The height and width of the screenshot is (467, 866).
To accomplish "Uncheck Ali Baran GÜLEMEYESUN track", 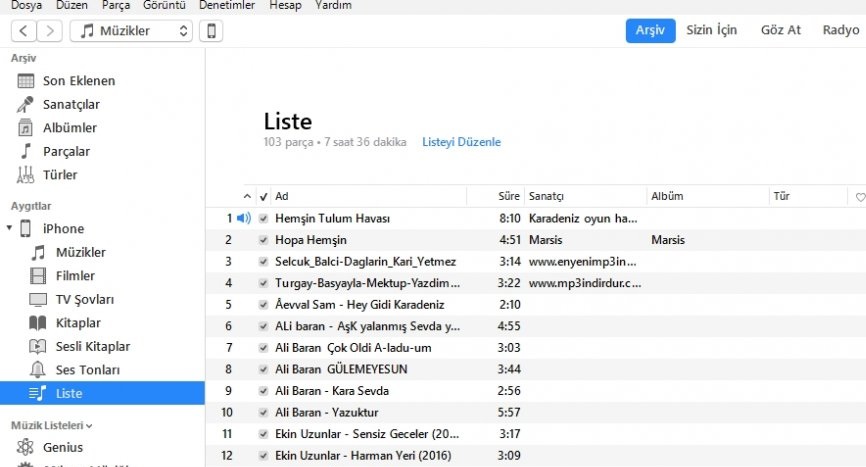I will [x=263, y=369].
